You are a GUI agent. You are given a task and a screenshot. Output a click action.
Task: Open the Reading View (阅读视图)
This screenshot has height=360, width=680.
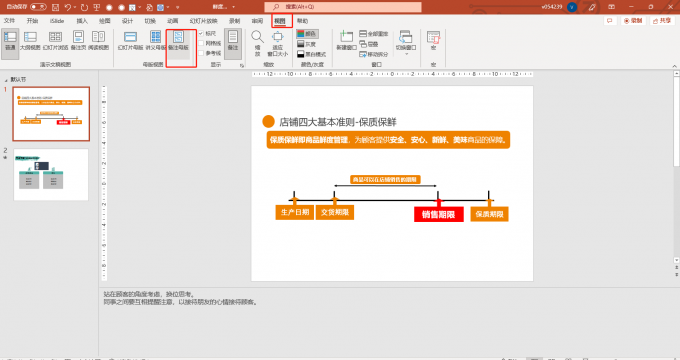(x=98, y=41)
